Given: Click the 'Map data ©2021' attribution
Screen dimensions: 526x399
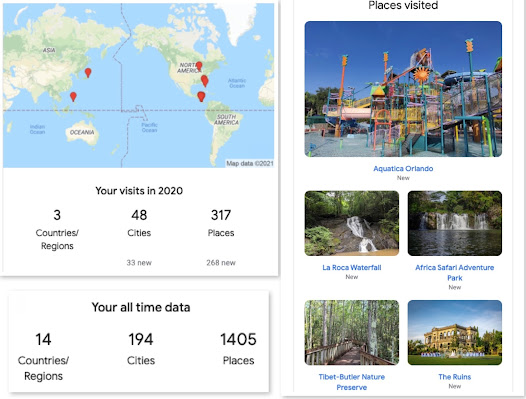Looking at the screenshot, I should 250,163.
